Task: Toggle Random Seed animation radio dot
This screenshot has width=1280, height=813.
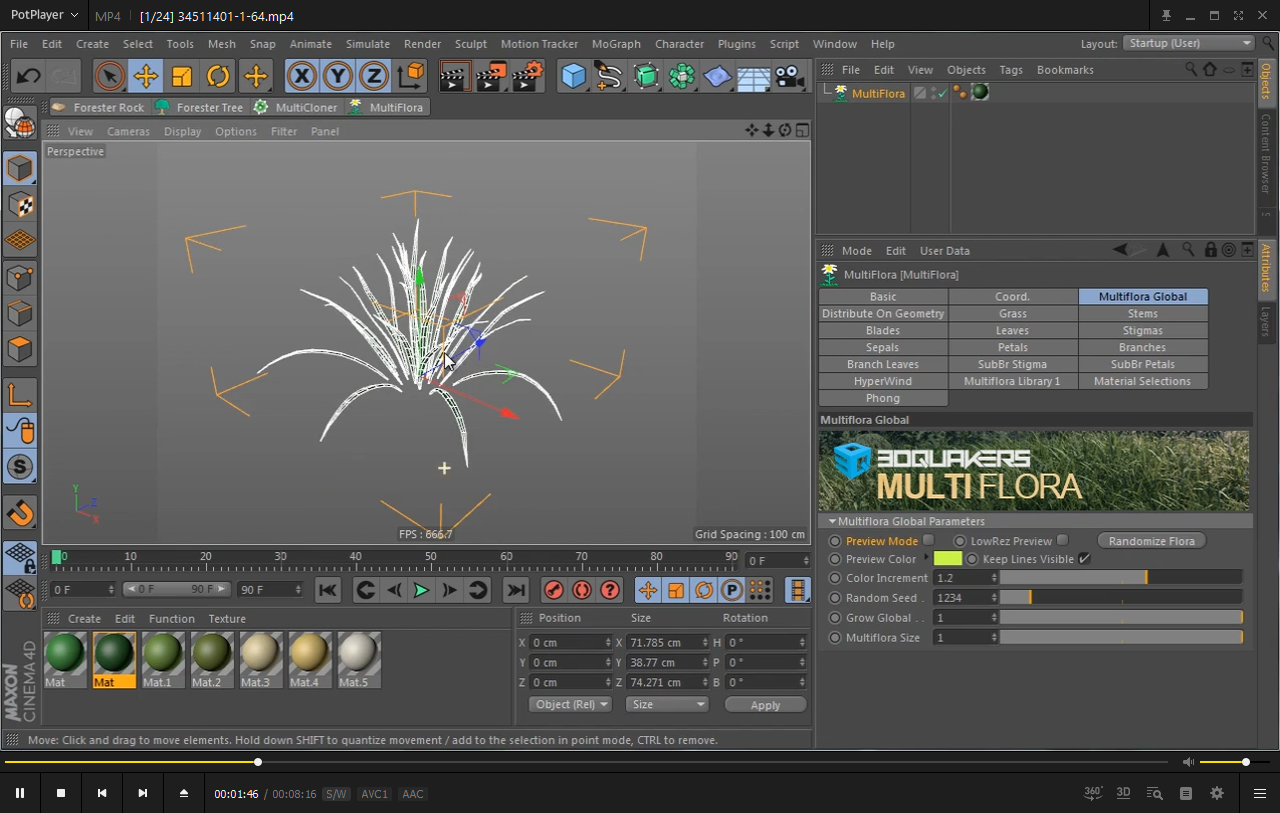Action: click(835, 598)
